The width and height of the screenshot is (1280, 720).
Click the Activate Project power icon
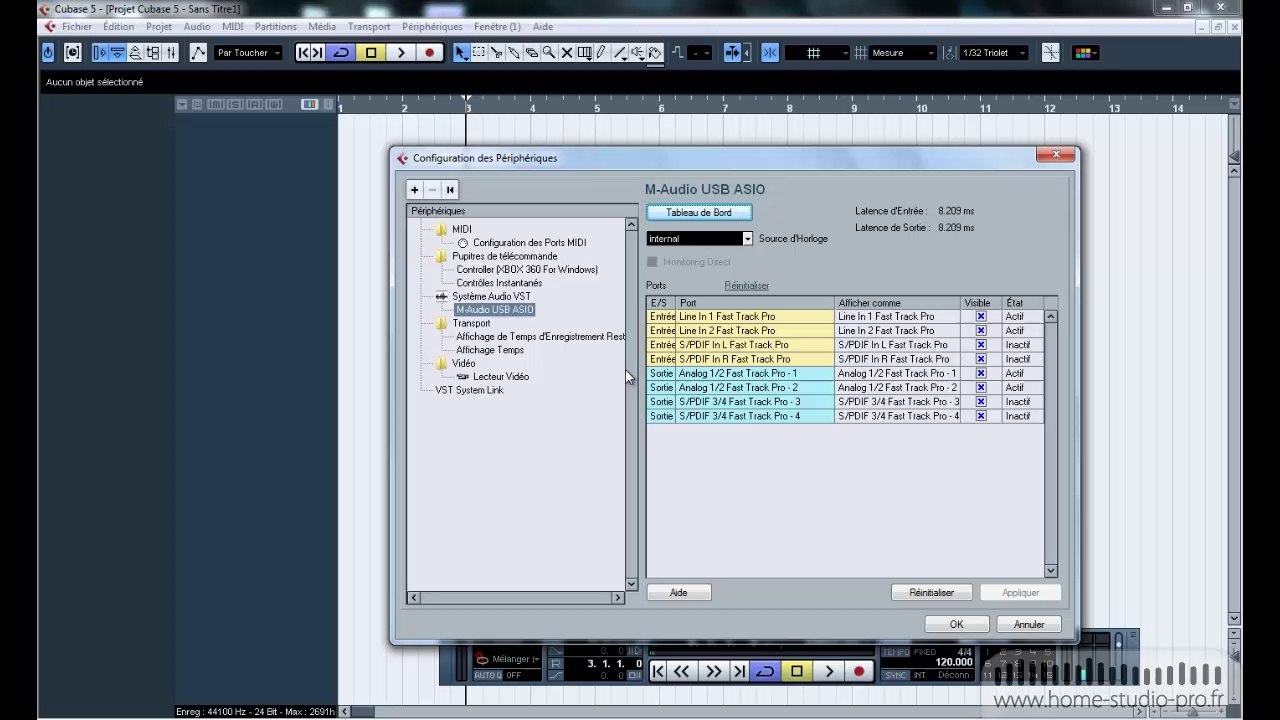[x=49, y=53]
